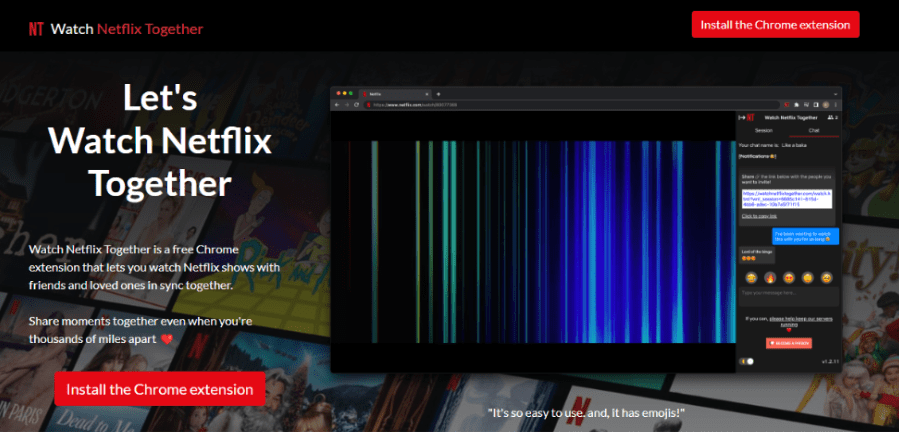Click the colorful striped video area
The image size is (899, 432).
533,242
